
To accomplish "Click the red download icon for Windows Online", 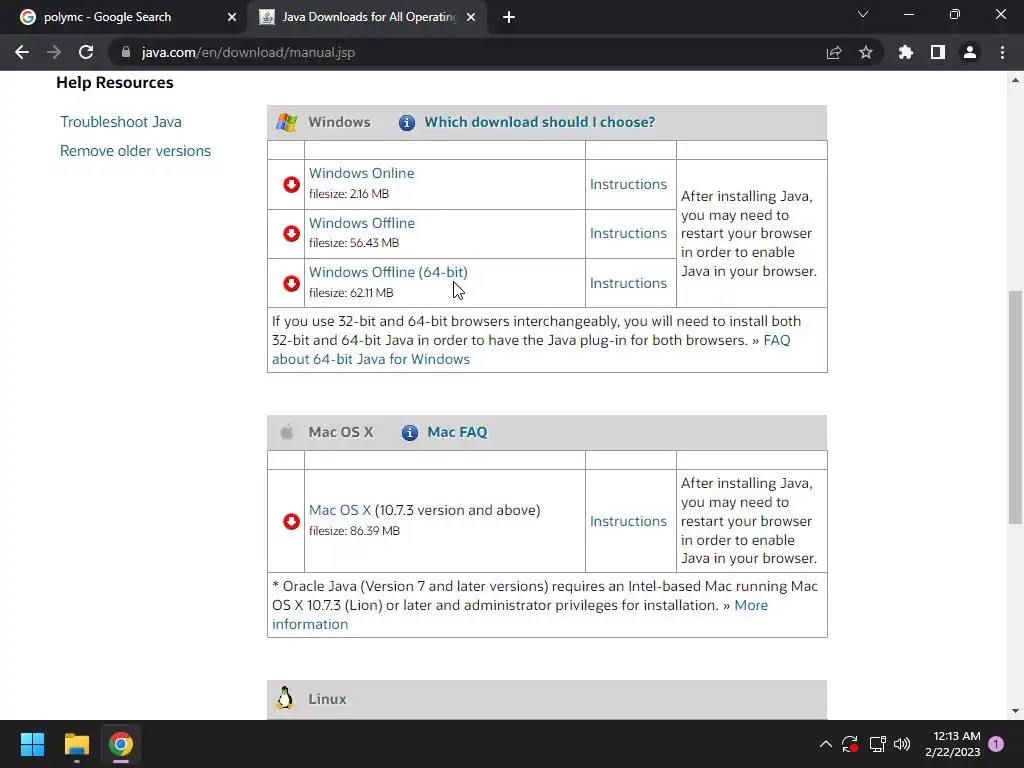I will 291,185.
